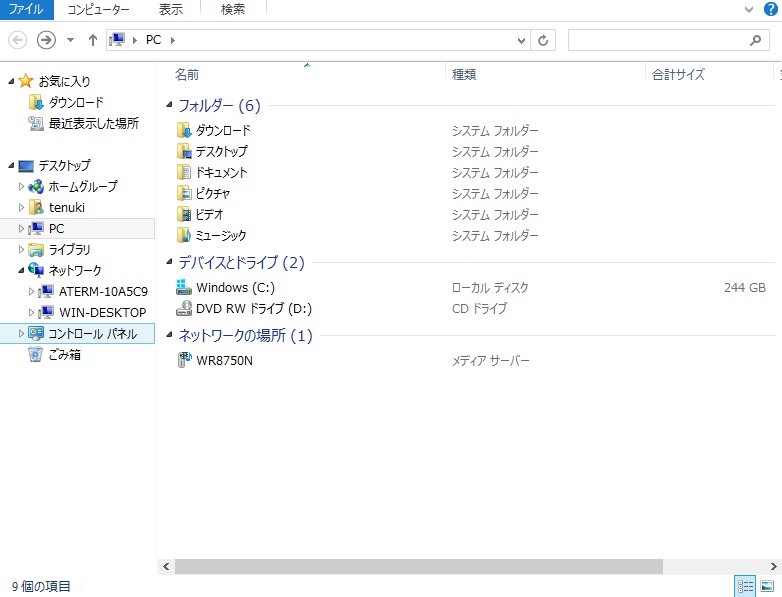
Task: Open the Windows (C:) drive icon
Action: click(184, 288)
